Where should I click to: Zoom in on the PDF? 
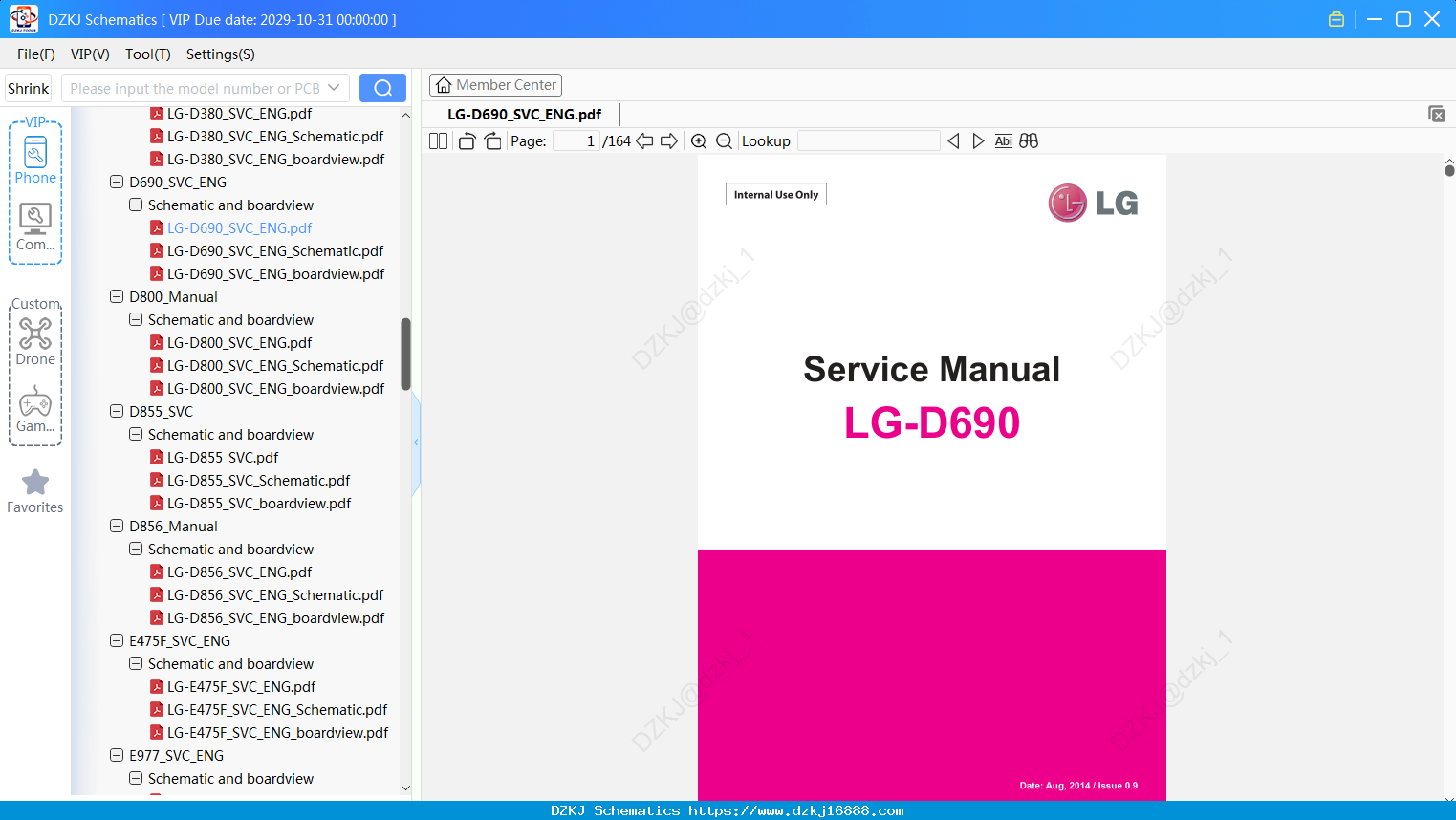(699, 141)
